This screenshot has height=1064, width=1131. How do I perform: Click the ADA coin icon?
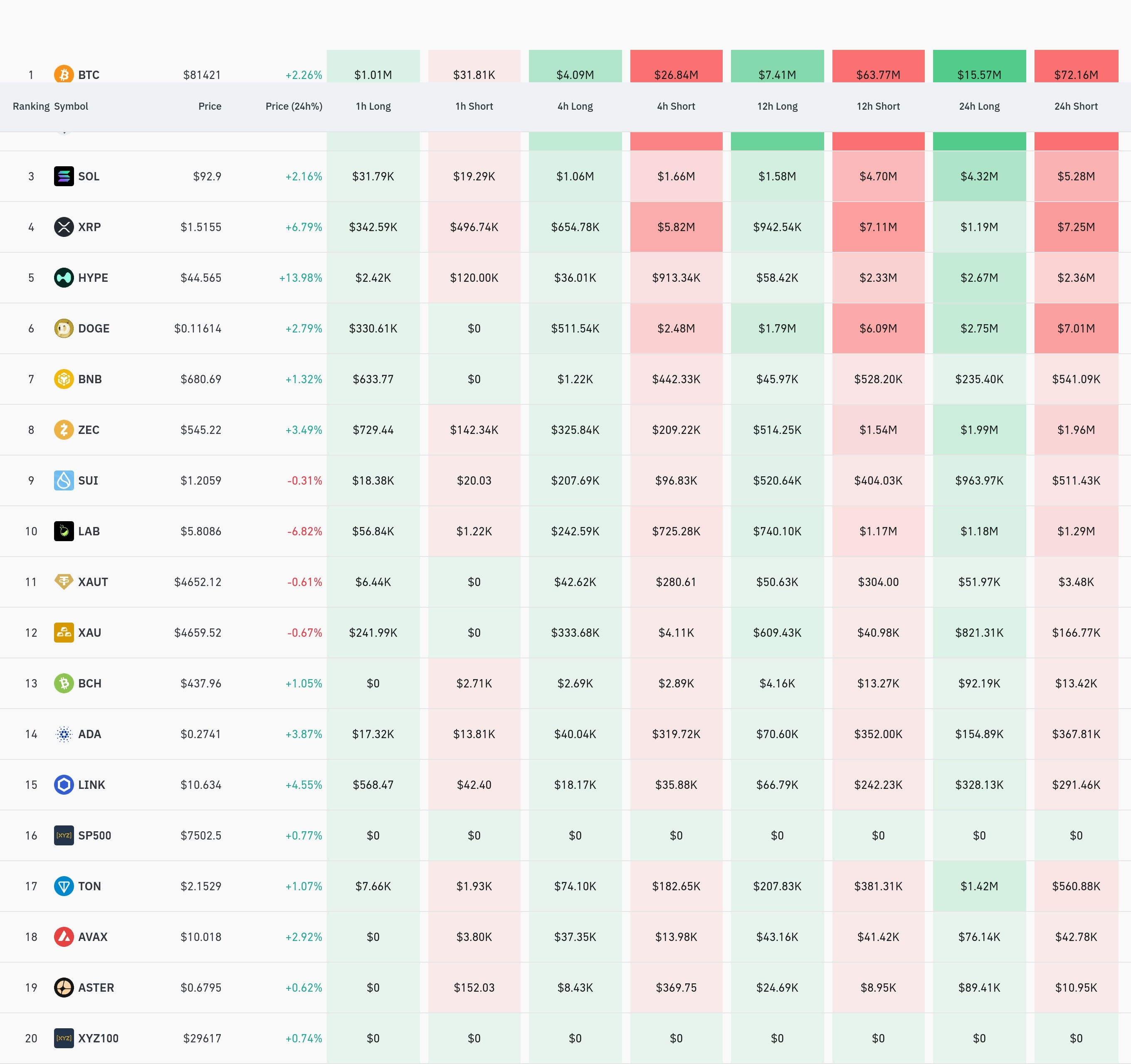tap(64, 734)
